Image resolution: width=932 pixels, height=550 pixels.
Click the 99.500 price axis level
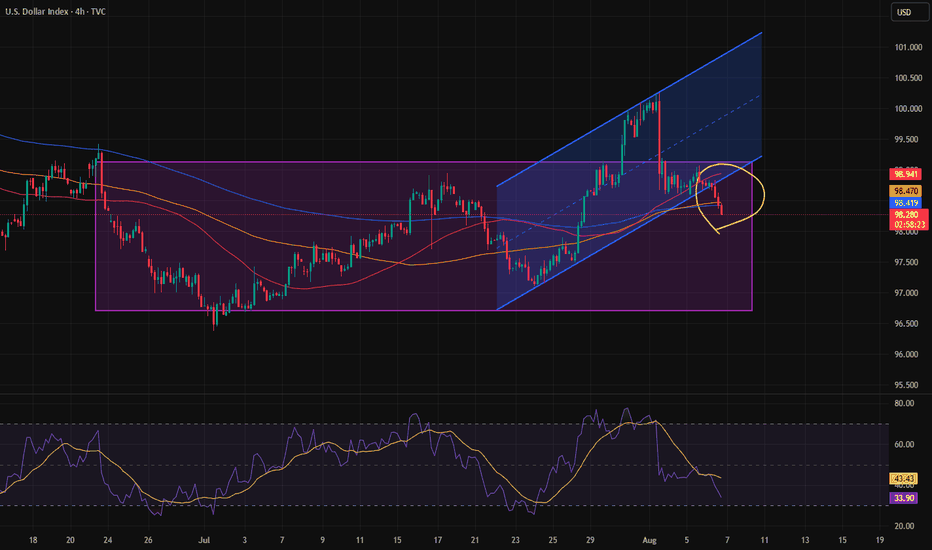coord(908,139)
